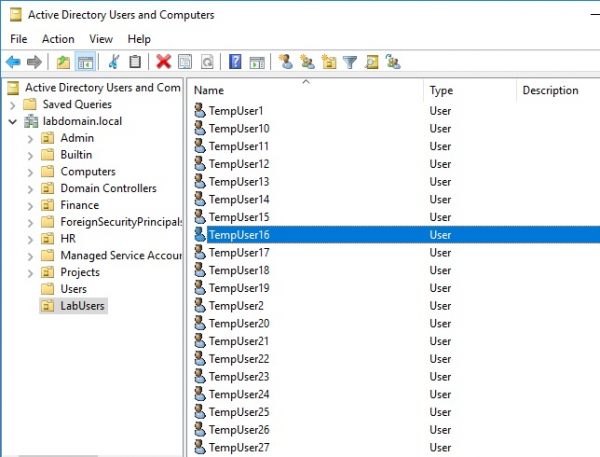The height and width of the screenshot is (457, 600).
Task: Create a new organizational unit icon
Action: [x=329, y=62]
